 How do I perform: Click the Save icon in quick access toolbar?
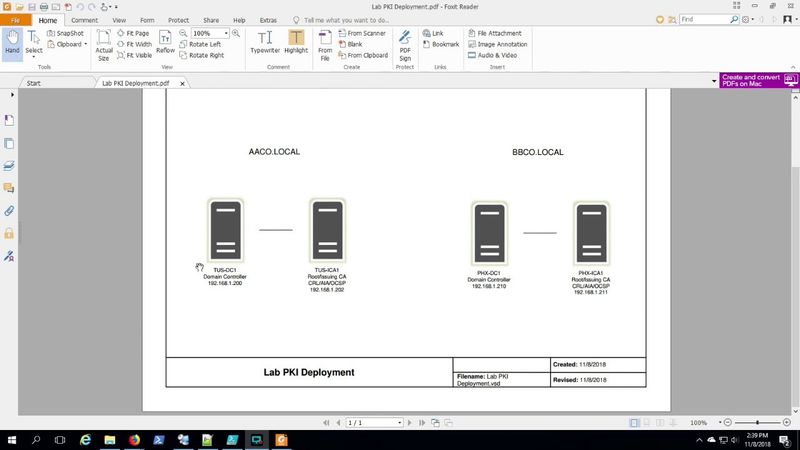coord(32,7)
